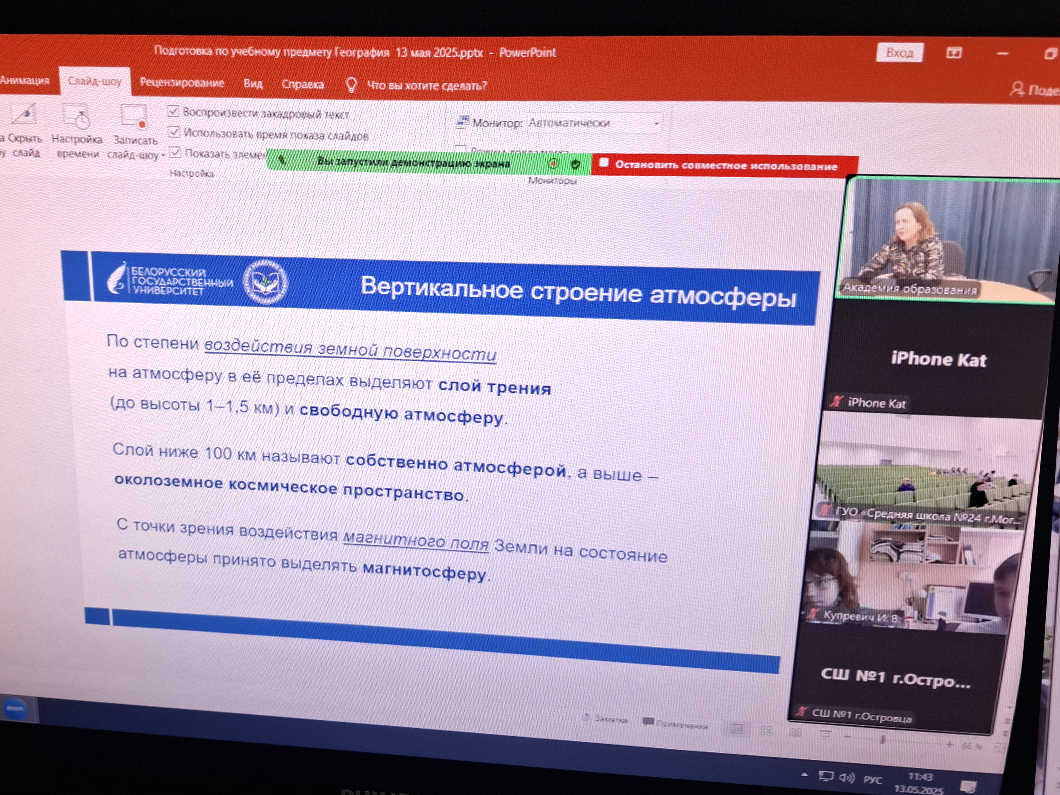Click the Примечания comments button in status bar
Viewport: 1060px width, 795px height.
coord(675,724)
